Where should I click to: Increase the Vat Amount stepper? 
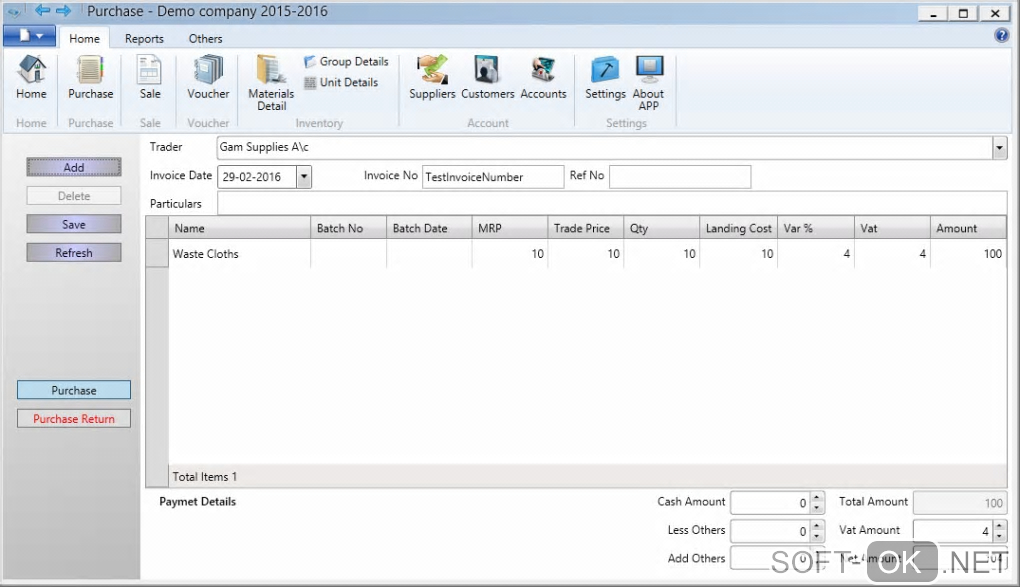(x=1000, y=526)
